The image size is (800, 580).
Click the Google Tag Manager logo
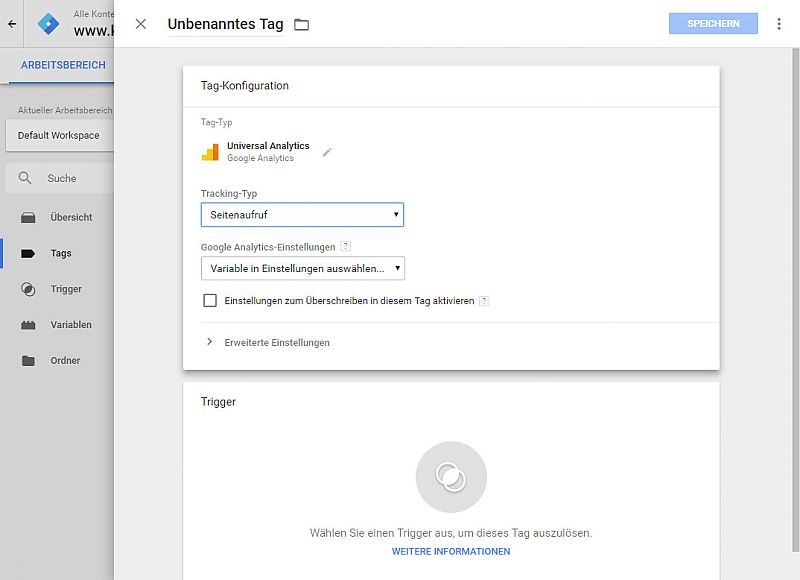pyautogui.click(x=48, y=24)
